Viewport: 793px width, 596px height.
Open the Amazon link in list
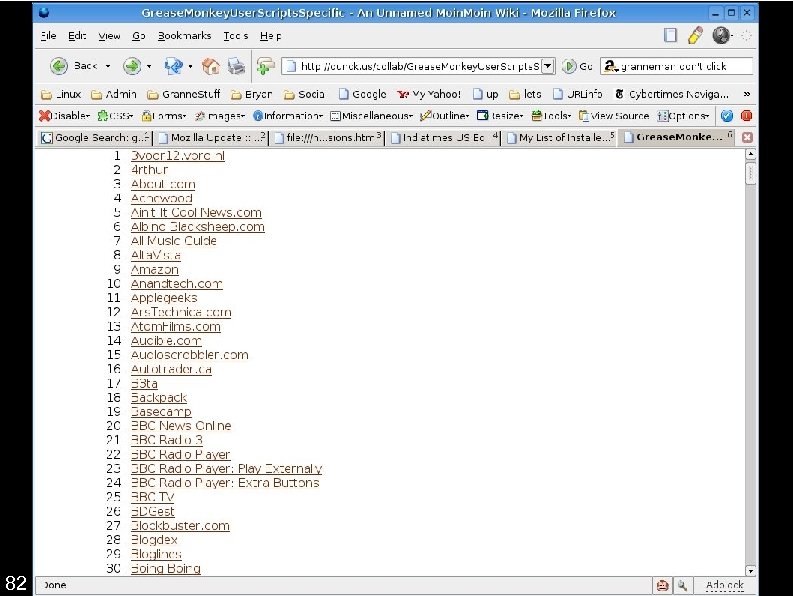(x=155, y=270)
